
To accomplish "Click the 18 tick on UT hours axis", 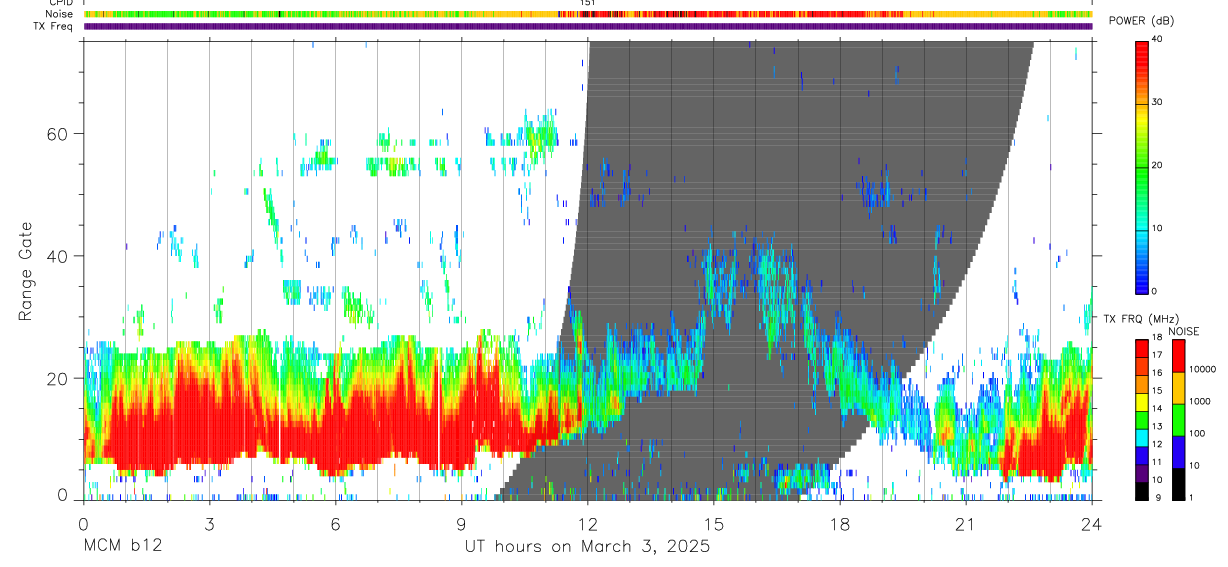I will tap(840, 523).
